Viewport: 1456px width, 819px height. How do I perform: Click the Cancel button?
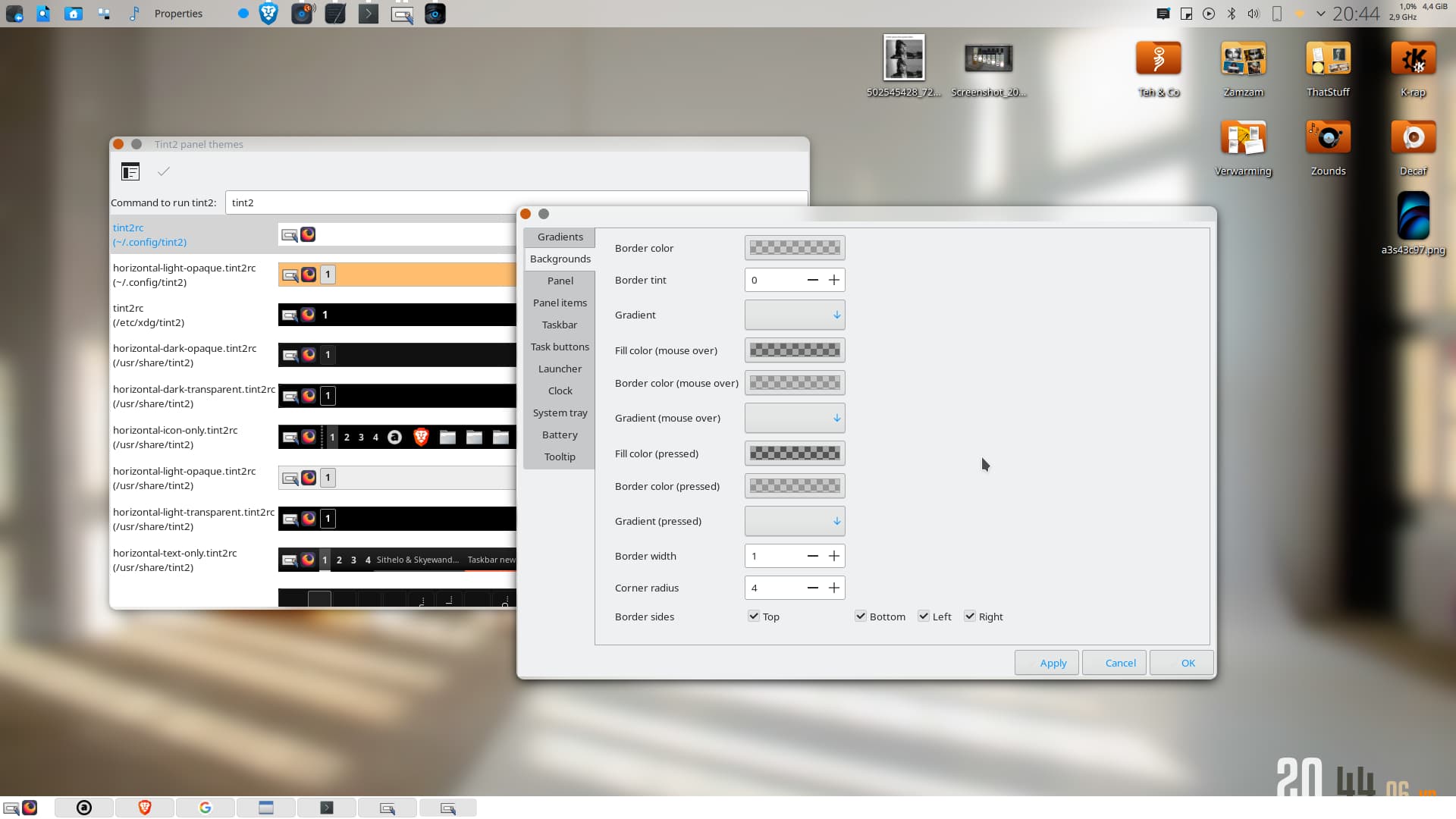click(1114, 663)
